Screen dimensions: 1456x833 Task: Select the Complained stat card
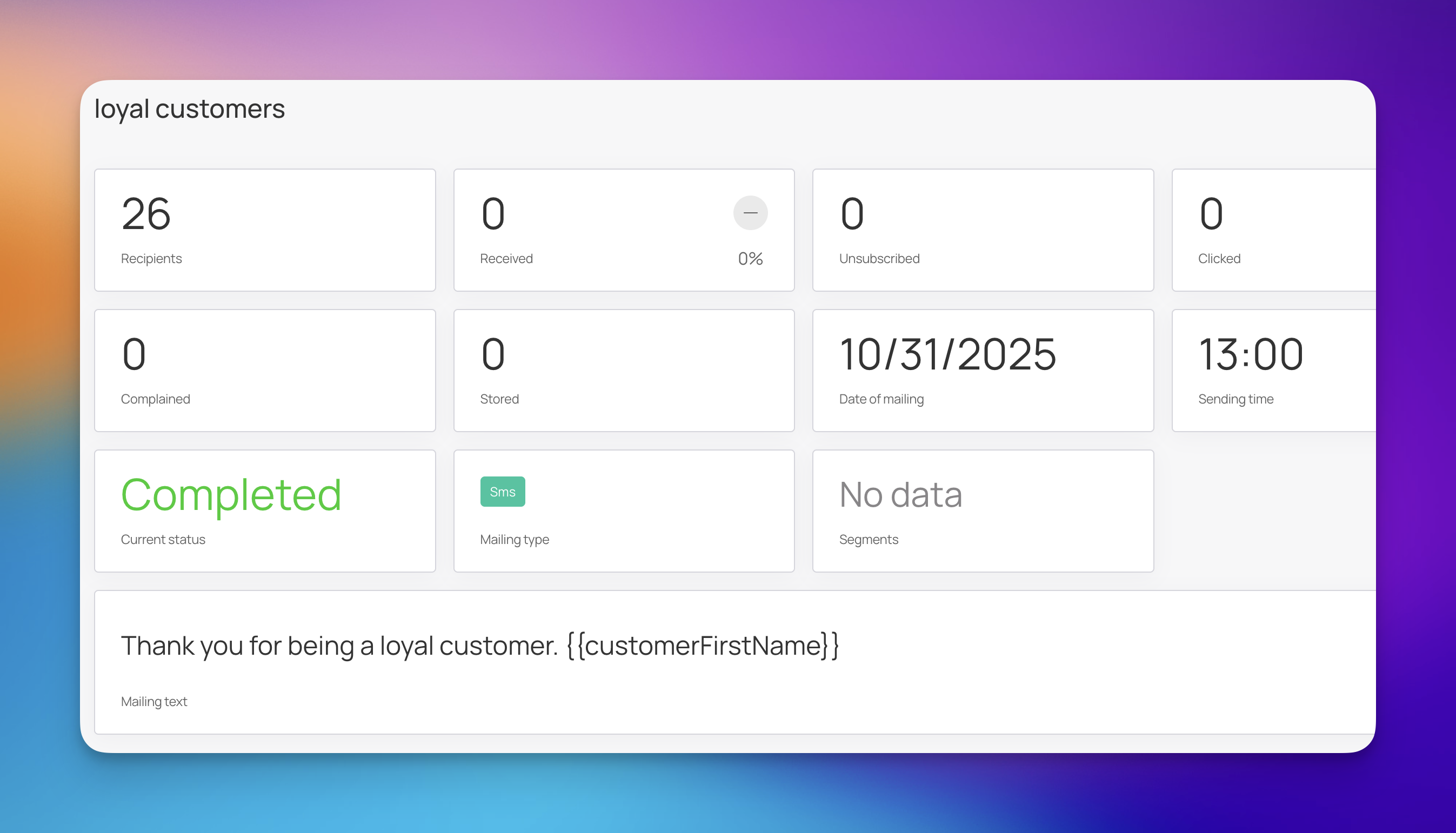264,370
